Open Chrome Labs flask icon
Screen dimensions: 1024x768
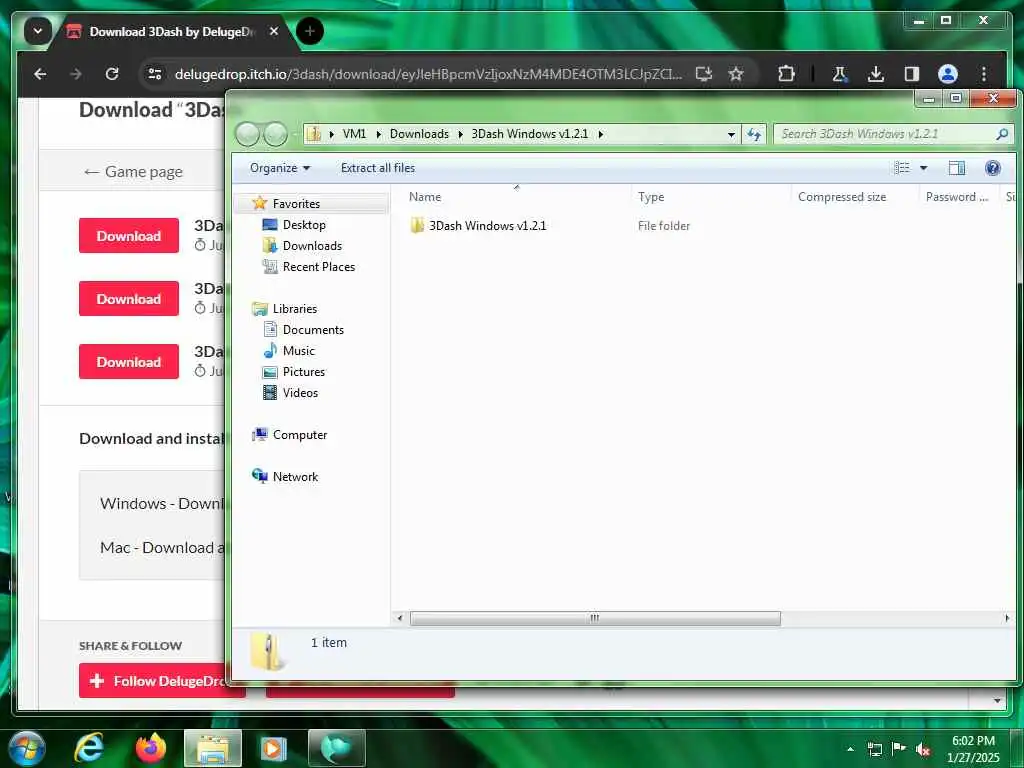point(840,74)
